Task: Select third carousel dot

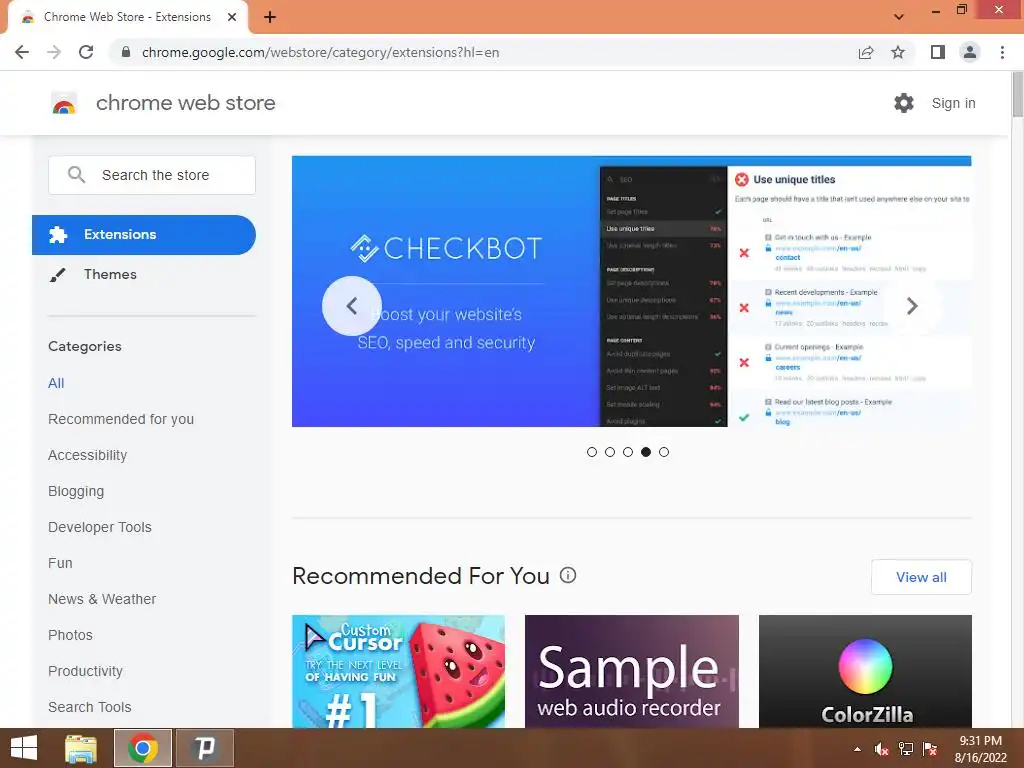Action: (x=628, y=452)
